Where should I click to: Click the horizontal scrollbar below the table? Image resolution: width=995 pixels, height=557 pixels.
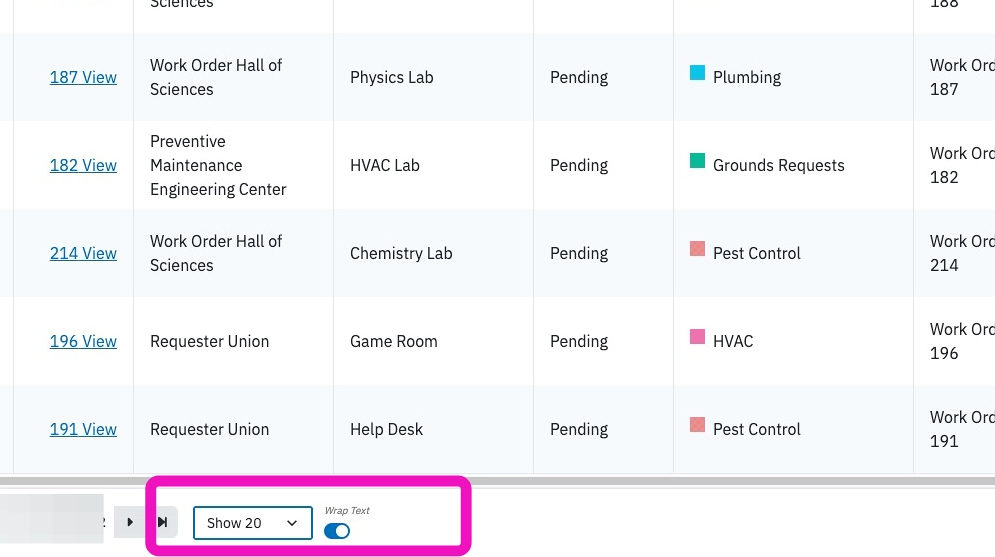(498, 481)
